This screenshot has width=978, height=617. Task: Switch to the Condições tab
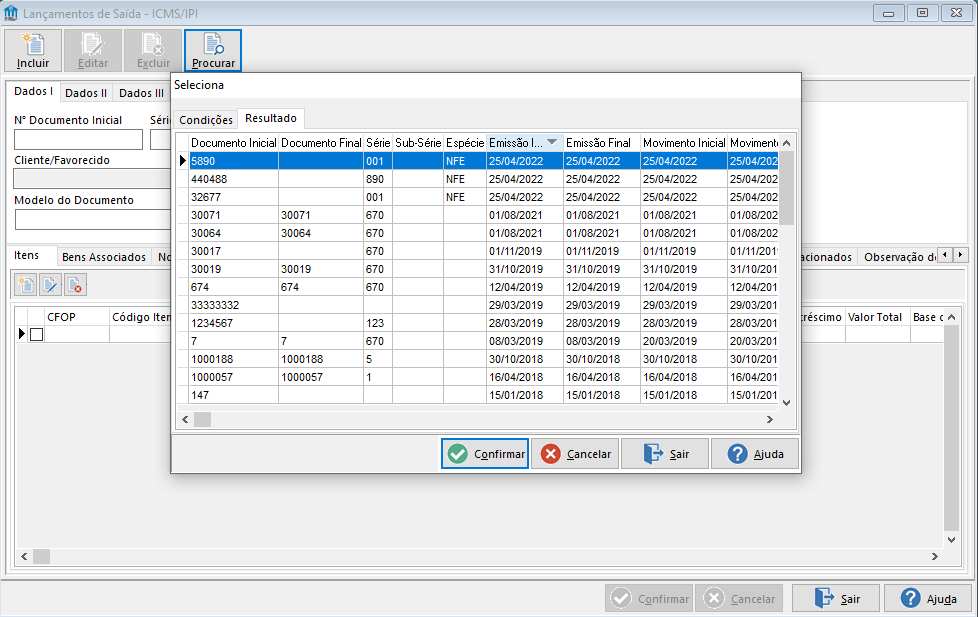(x=206, y=120)
